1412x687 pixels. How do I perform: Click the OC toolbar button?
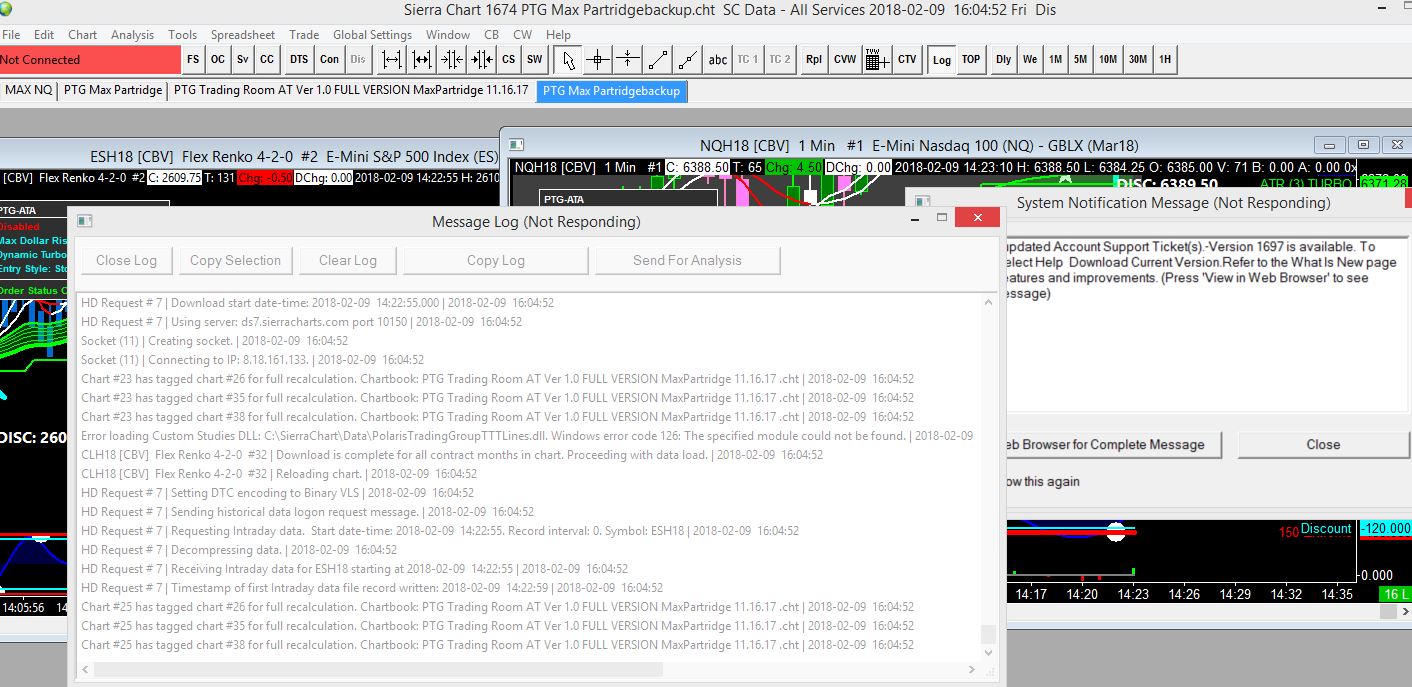coord(217,60)
